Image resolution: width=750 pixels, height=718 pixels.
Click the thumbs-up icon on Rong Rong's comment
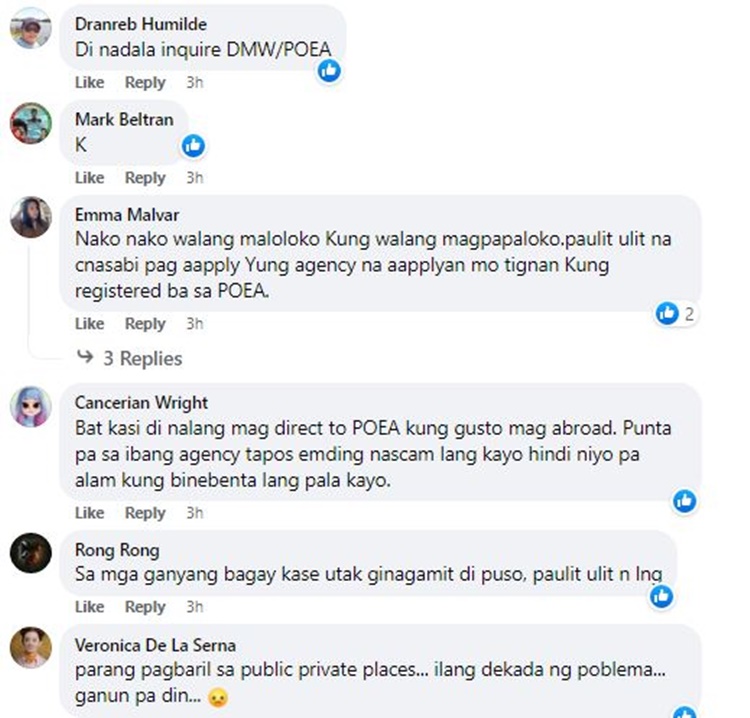[x=662, y=596]
